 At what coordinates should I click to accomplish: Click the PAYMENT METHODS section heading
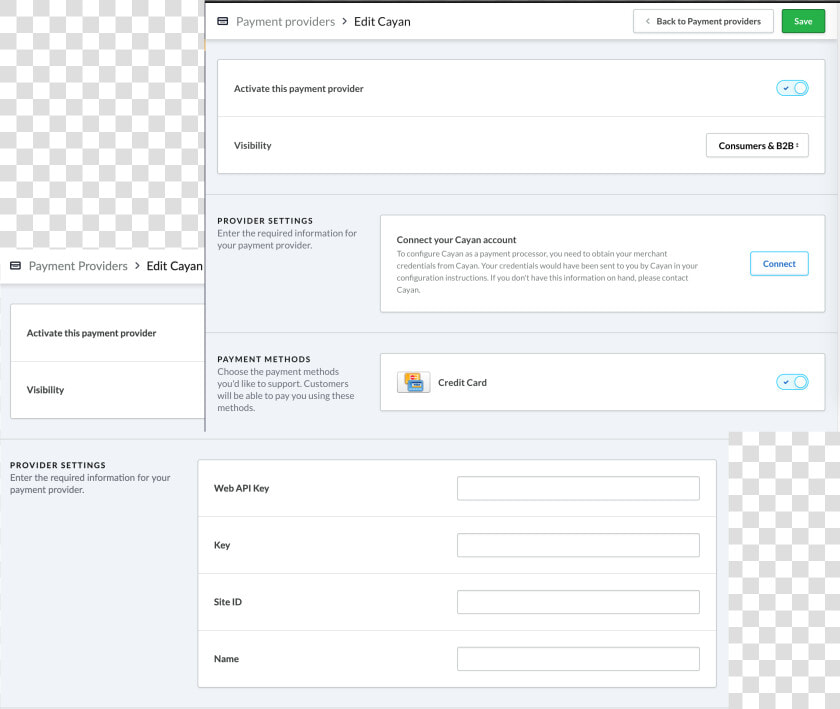[x=264, y=359]
